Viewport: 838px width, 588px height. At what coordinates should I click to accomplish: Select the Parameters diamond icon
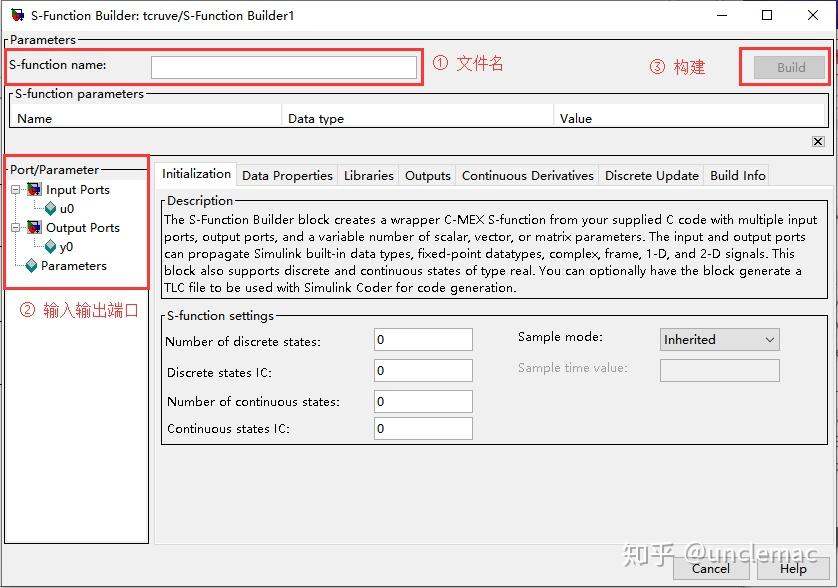[31, 265]
